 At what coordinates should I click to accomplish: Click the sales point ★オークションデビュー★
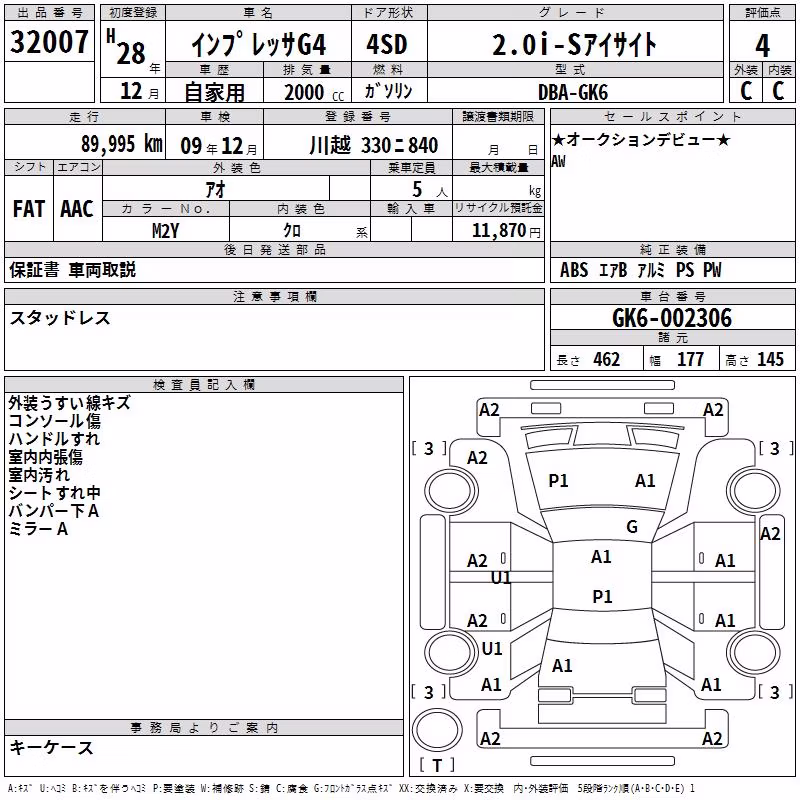click(x=641, y=139)
